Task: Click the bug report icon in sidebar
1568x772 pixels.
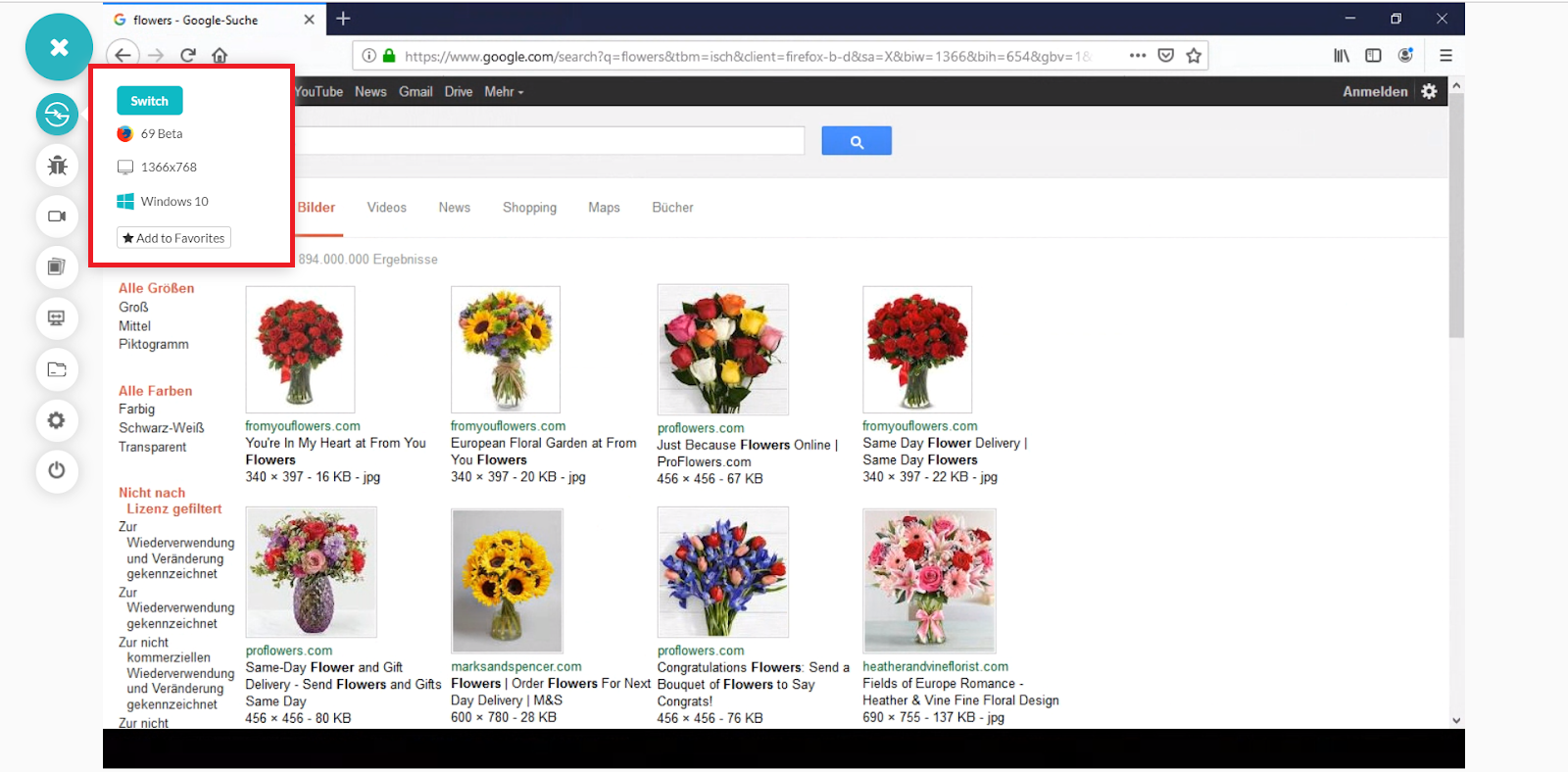Action: point(57,166)
